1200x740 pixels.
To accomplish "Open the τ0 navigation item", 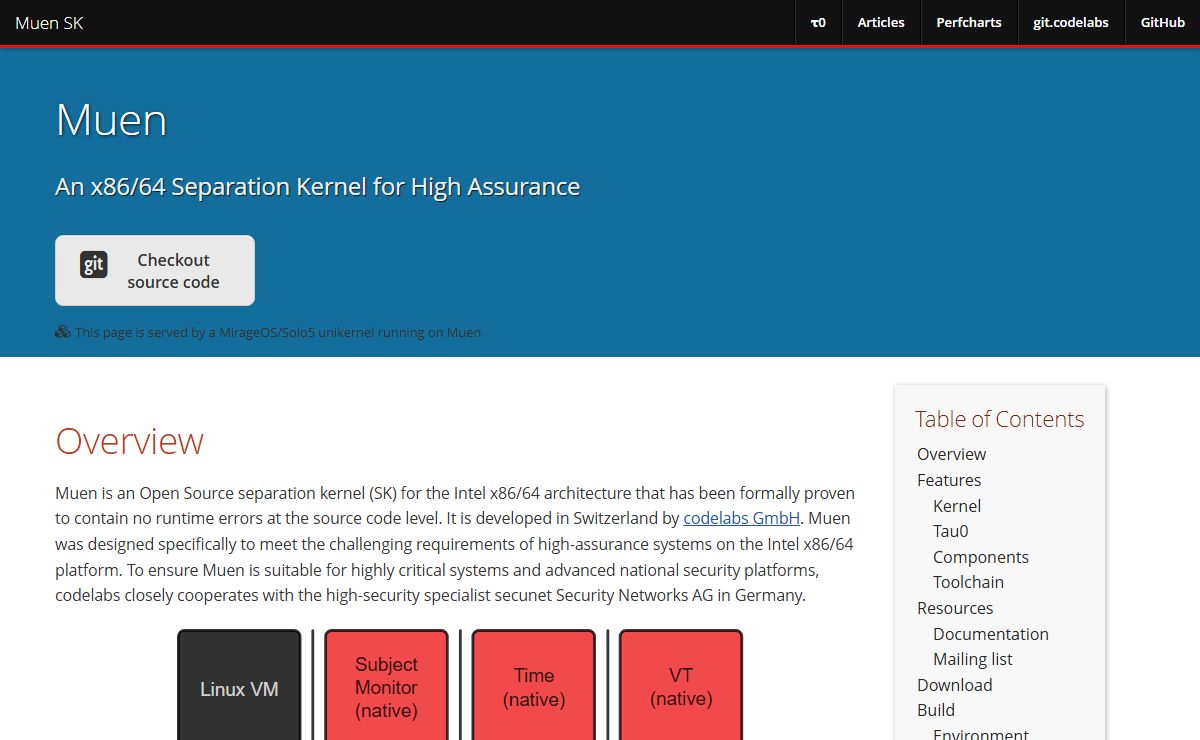I will tap(818, 22).
